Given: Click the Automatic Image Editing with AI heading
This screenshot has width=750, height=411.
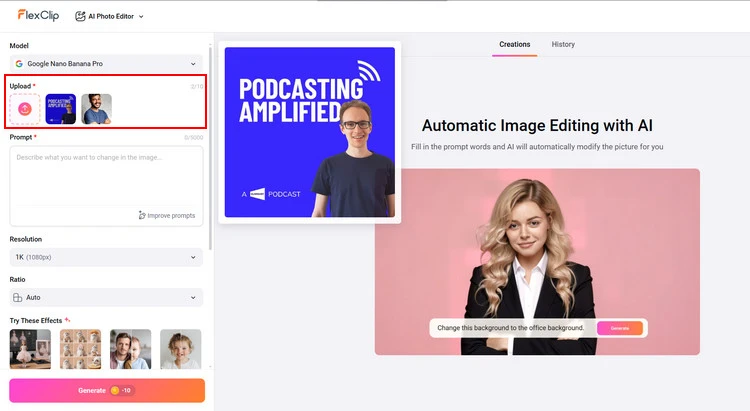Looking at the screenshot, I should point(537,125).
